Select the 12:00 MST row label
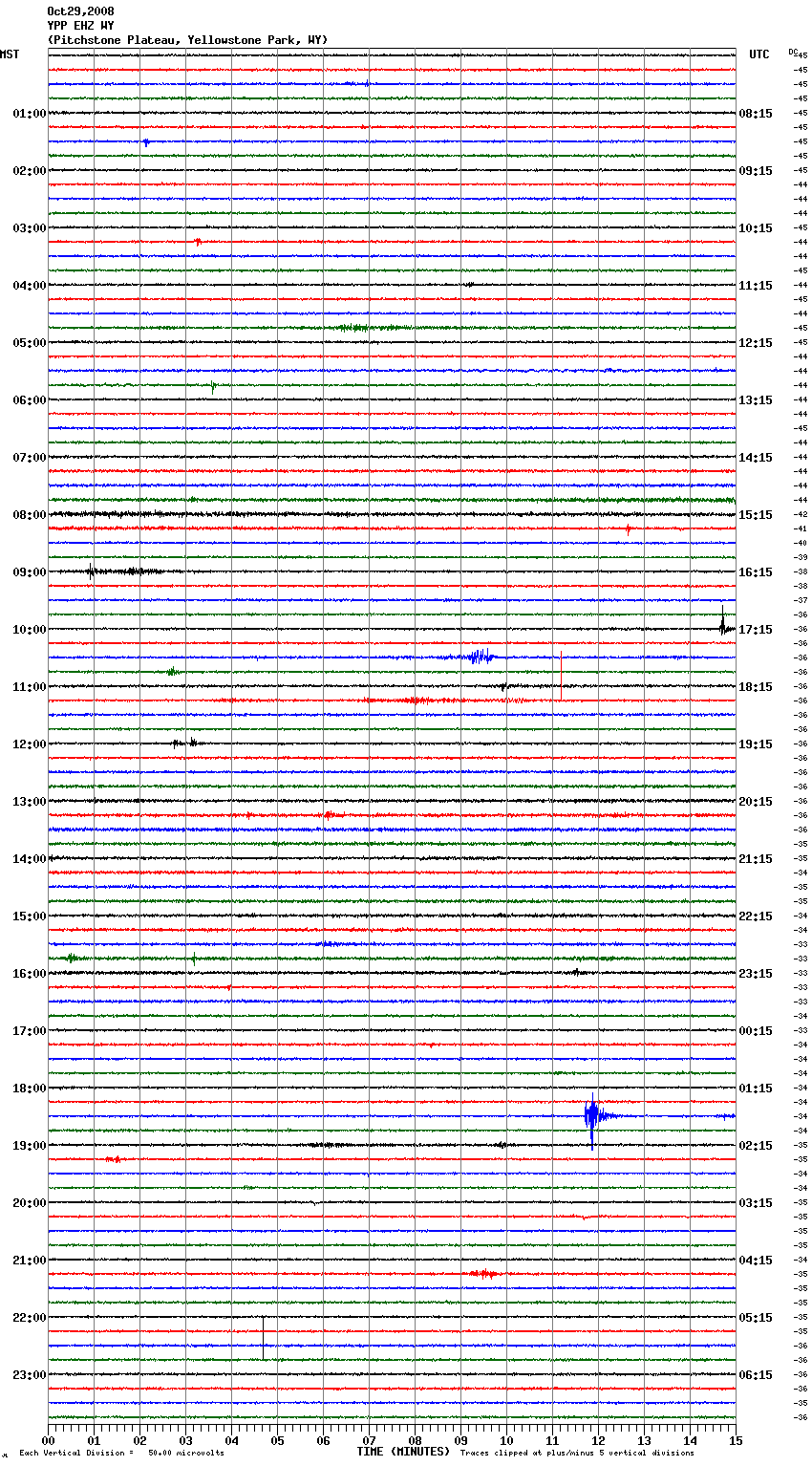Screen dimensions: 812x1466 pyautogui.click(x=30, y=744)
